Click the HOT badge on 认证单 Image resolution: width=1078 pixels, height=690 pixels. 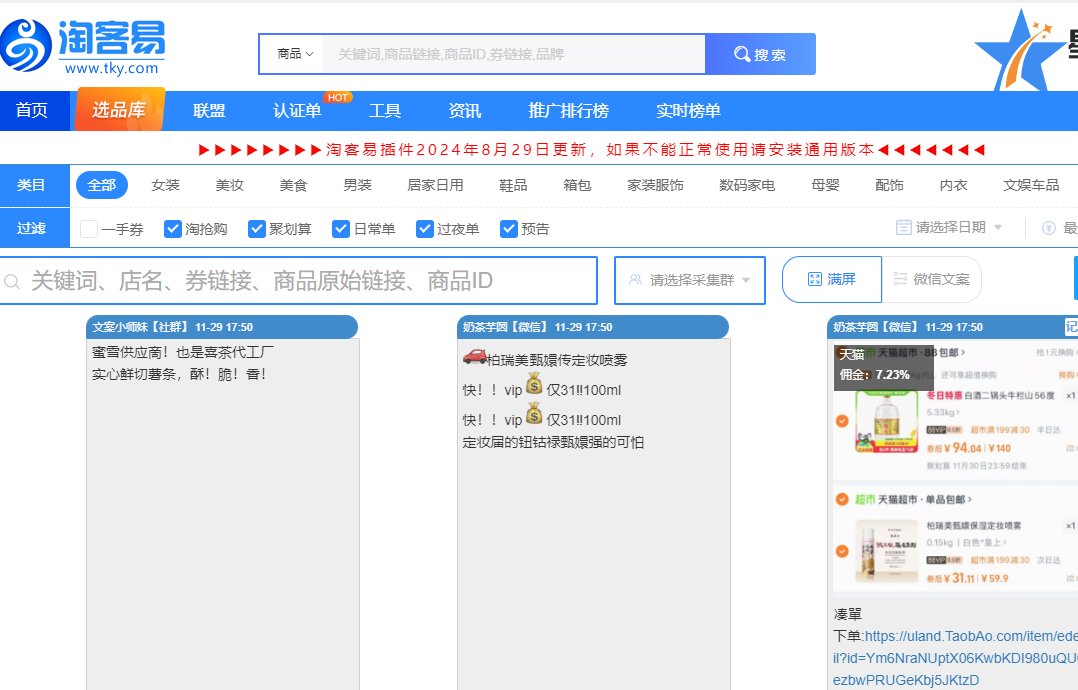(338, 98)
